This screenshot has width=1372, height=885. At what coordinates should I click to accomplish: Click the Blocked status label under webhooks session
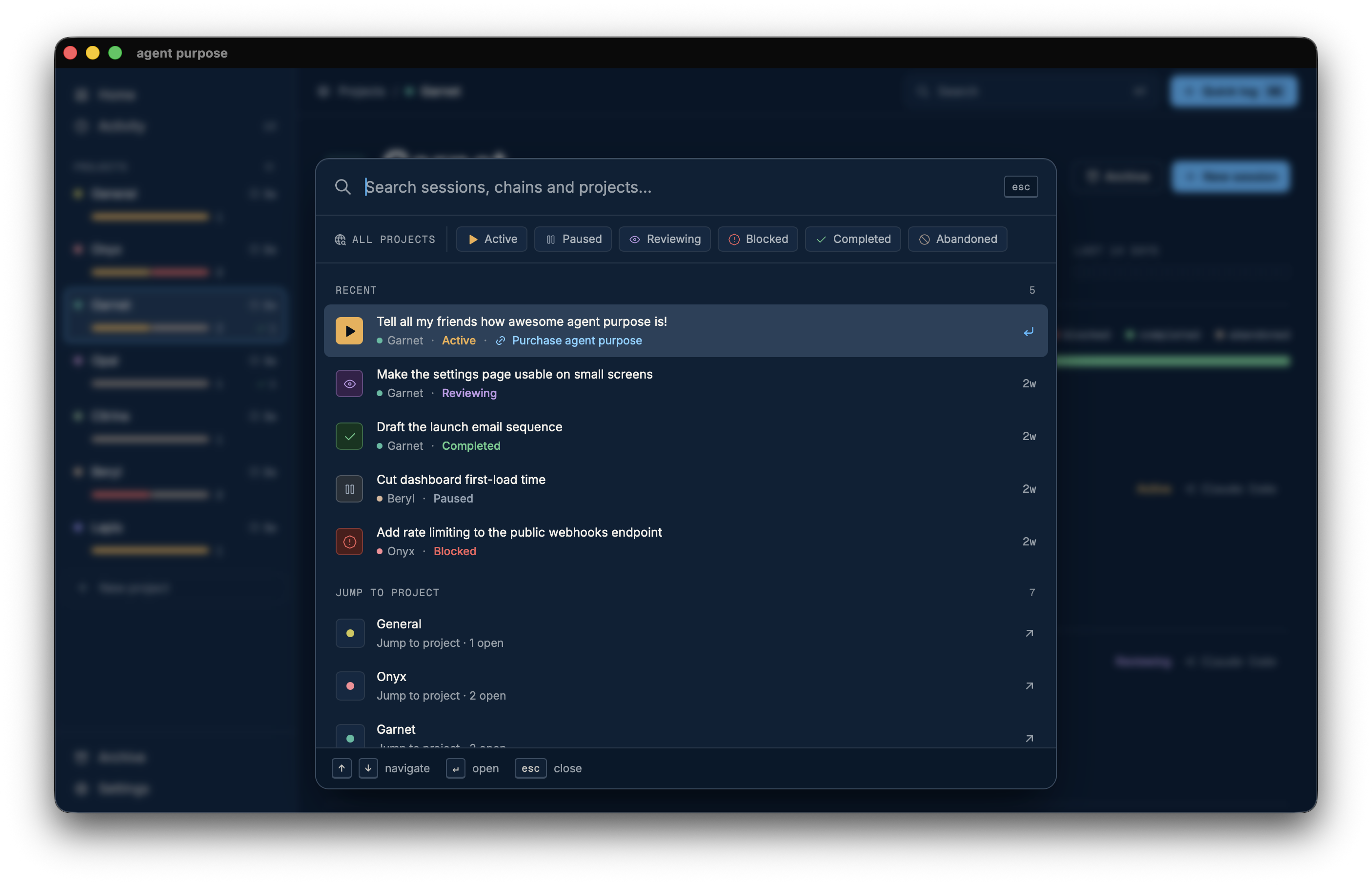(454, 551)
